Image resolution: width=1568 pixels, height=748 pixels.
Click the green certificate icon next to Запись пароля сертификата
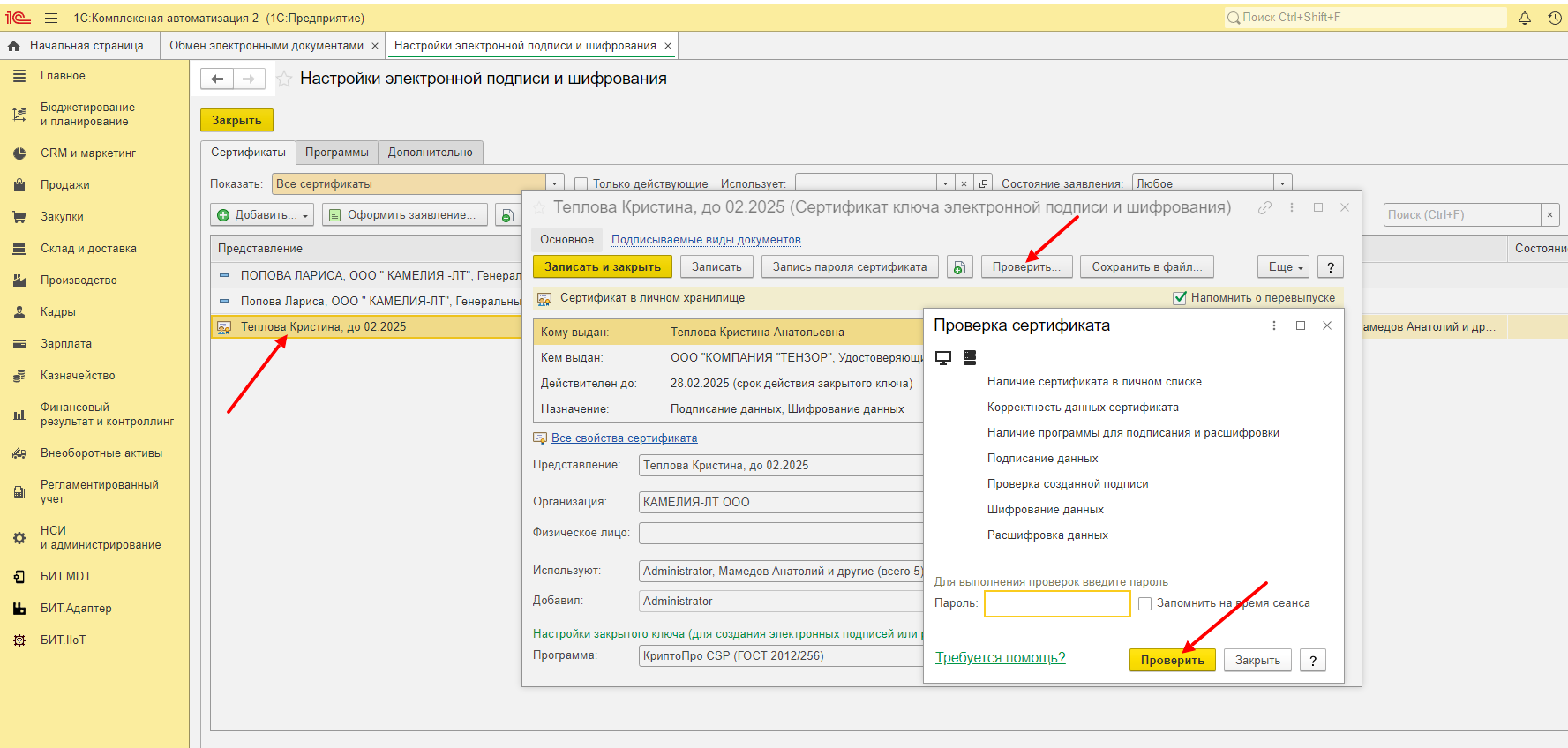click(x=959, y=267)
